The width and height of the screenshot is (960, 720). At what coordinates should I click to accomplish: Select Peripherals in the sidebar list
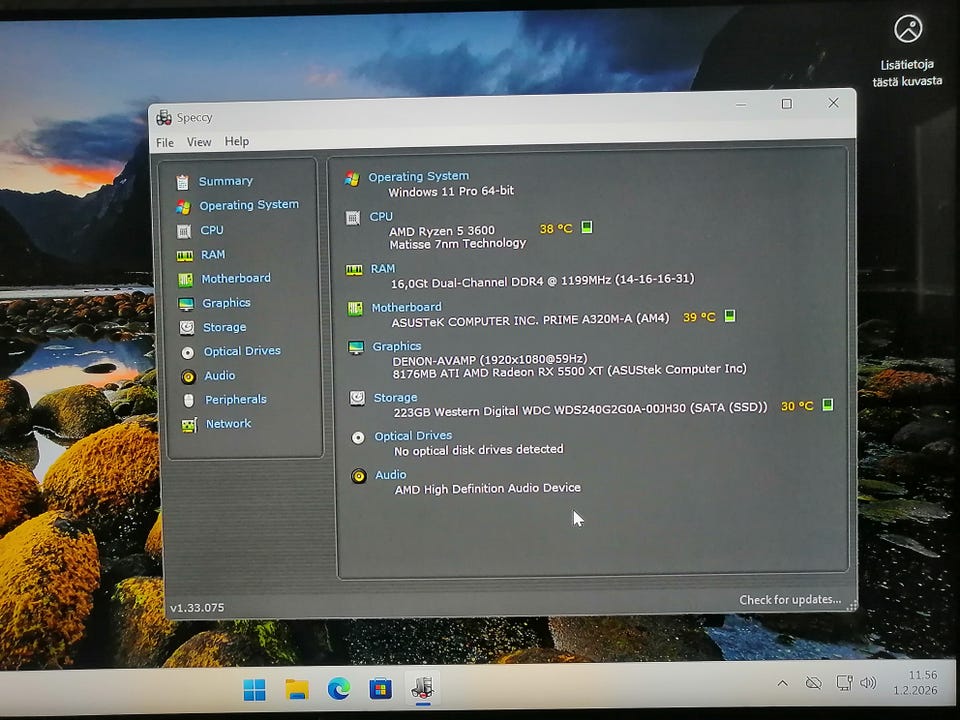(236, 400)
